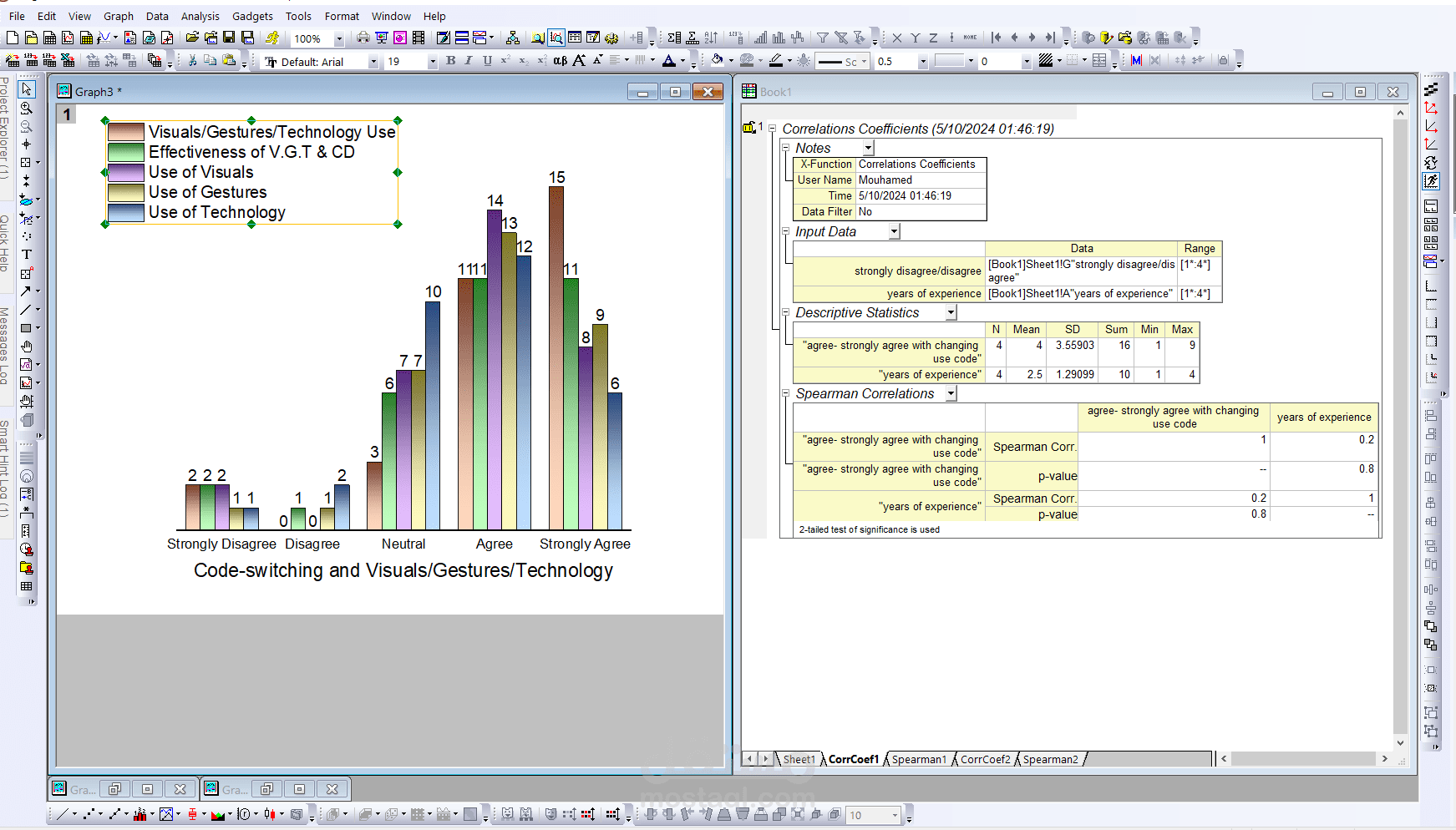Click the New Project blank page icon
The width and height of the screenshot is (1456, 830).
coord(13,38)
